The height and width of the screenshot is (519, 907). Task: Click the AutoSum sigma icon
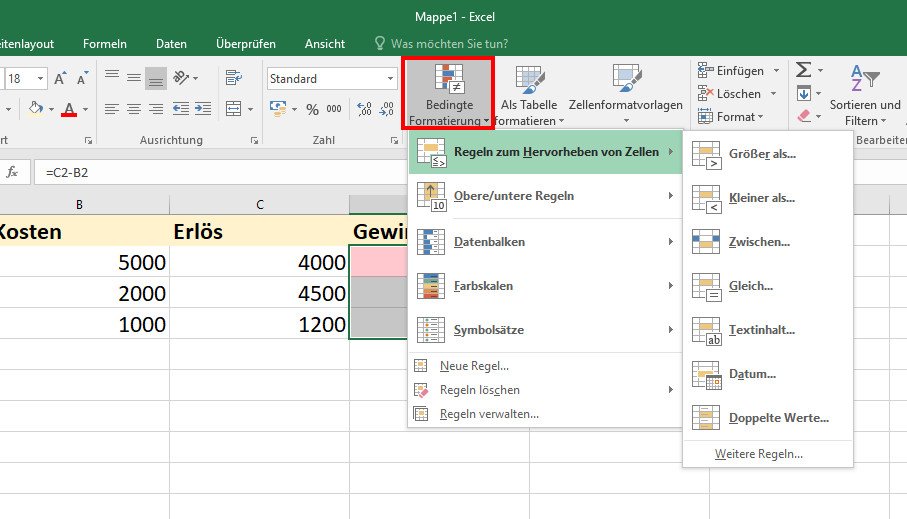[x=803, y=70]
